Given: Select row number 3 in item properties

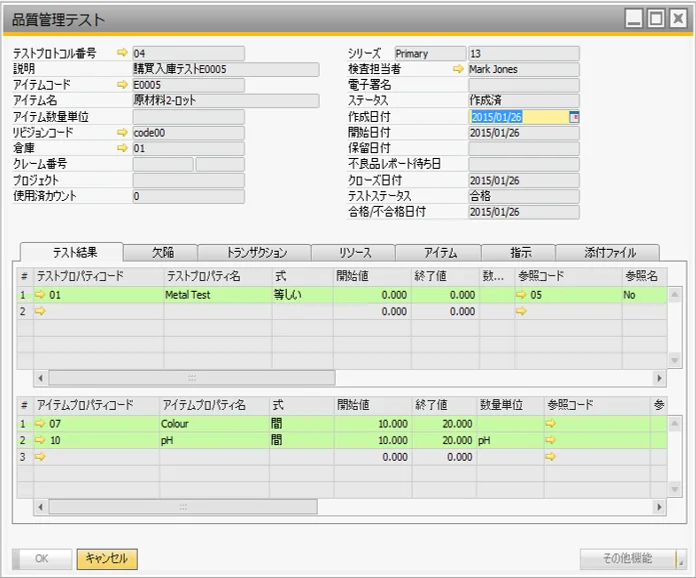Looking at the screenshot, I should (25, 457).
